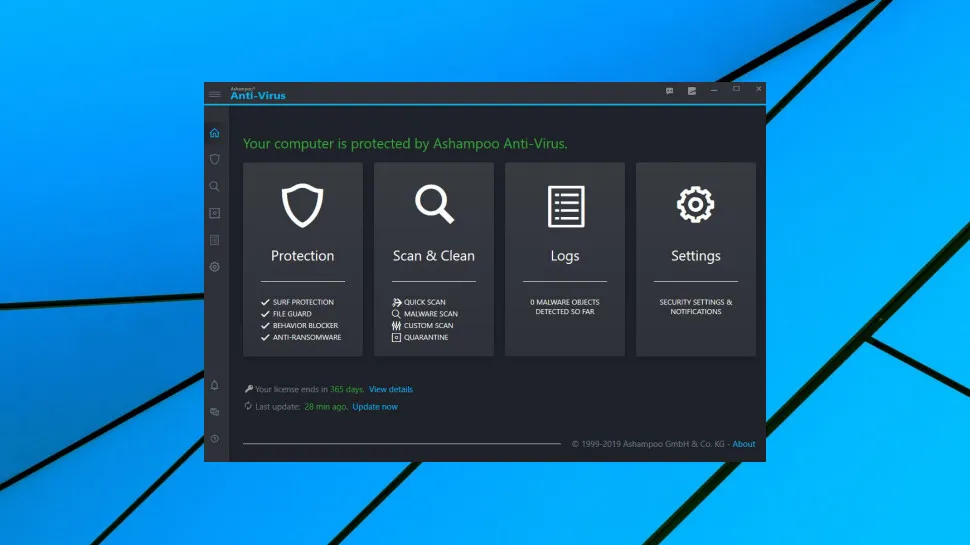Close the Anti-Virus window
This screenshot has width=970, height=545.
click(758, 89)
